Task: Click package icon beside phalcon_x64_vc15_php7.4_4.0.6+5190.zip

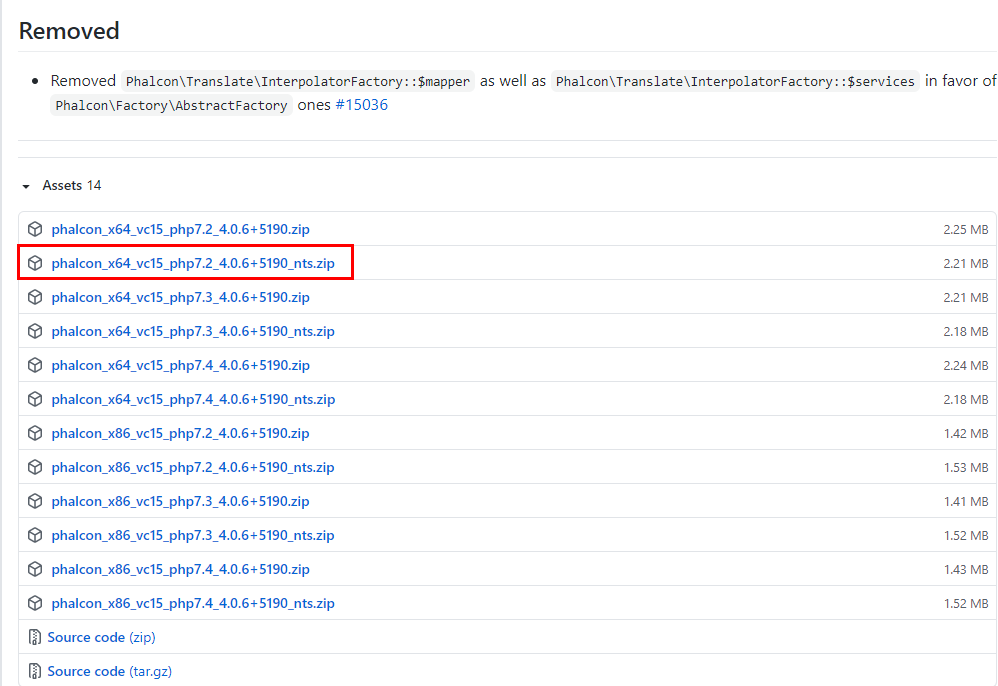Action: click(x=35, y=365)
